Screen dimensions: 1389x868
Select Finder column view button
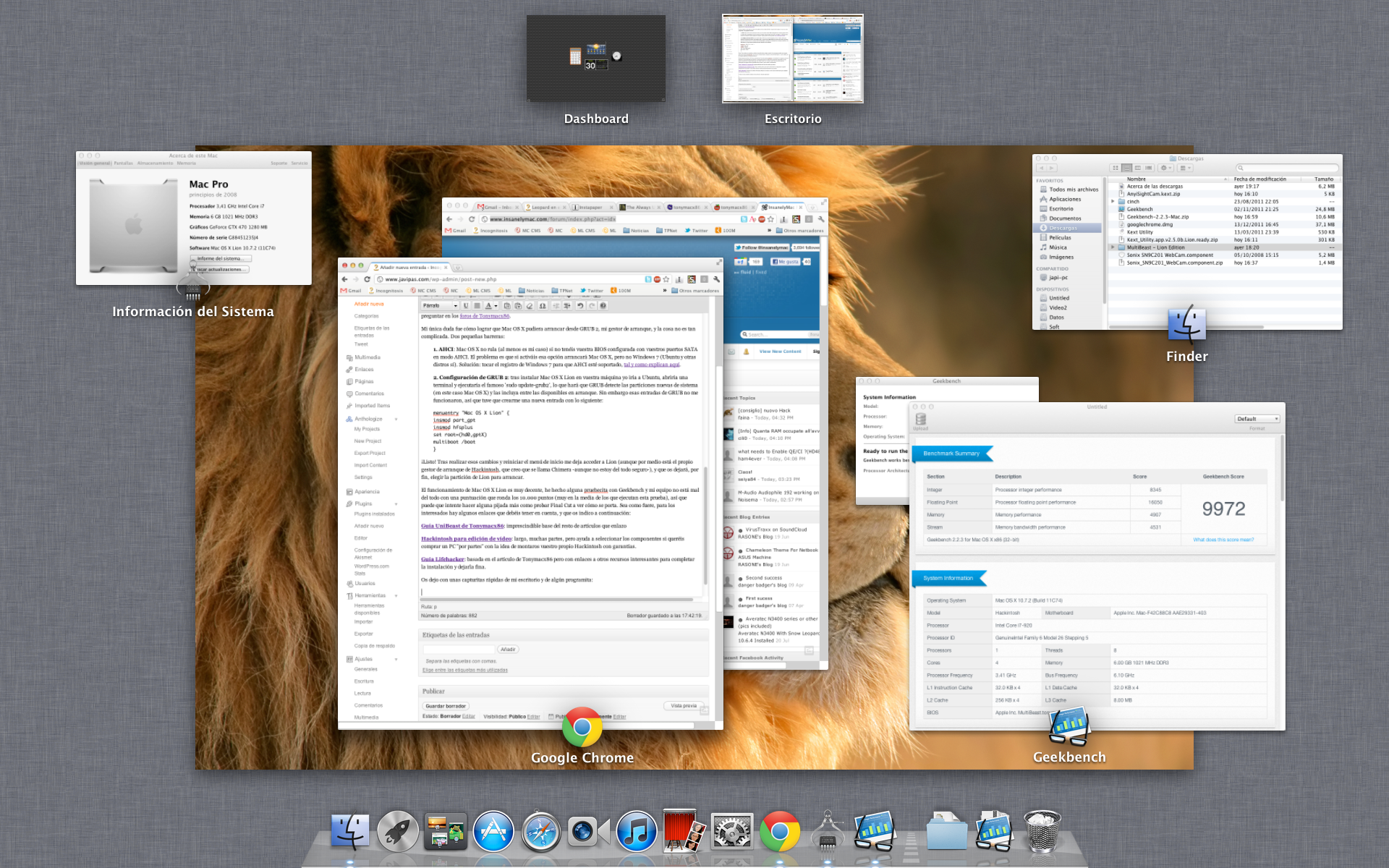(1138, 168)
